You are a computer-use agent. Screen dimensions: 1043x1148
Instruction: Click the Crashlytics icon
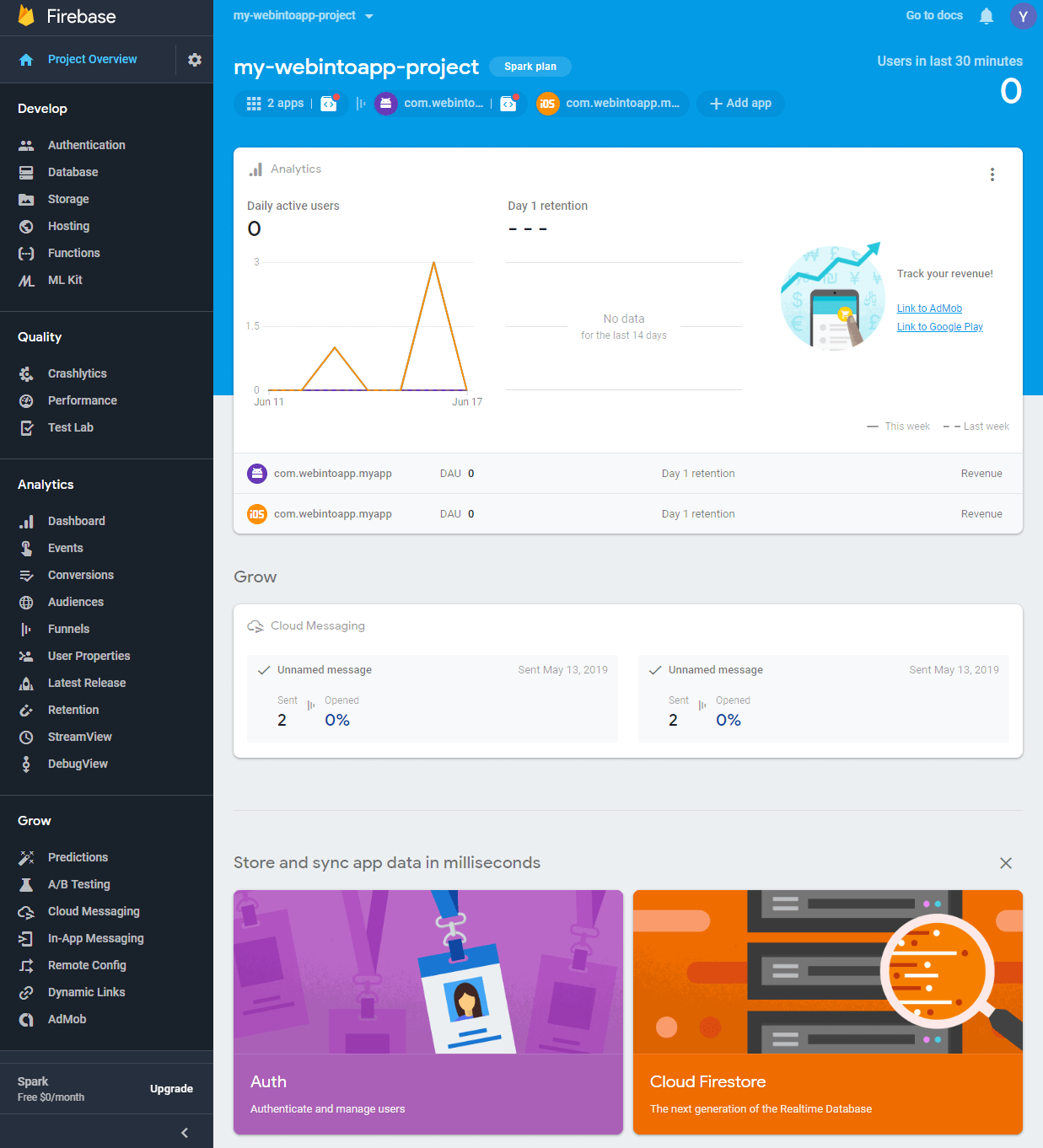point(26,373)
